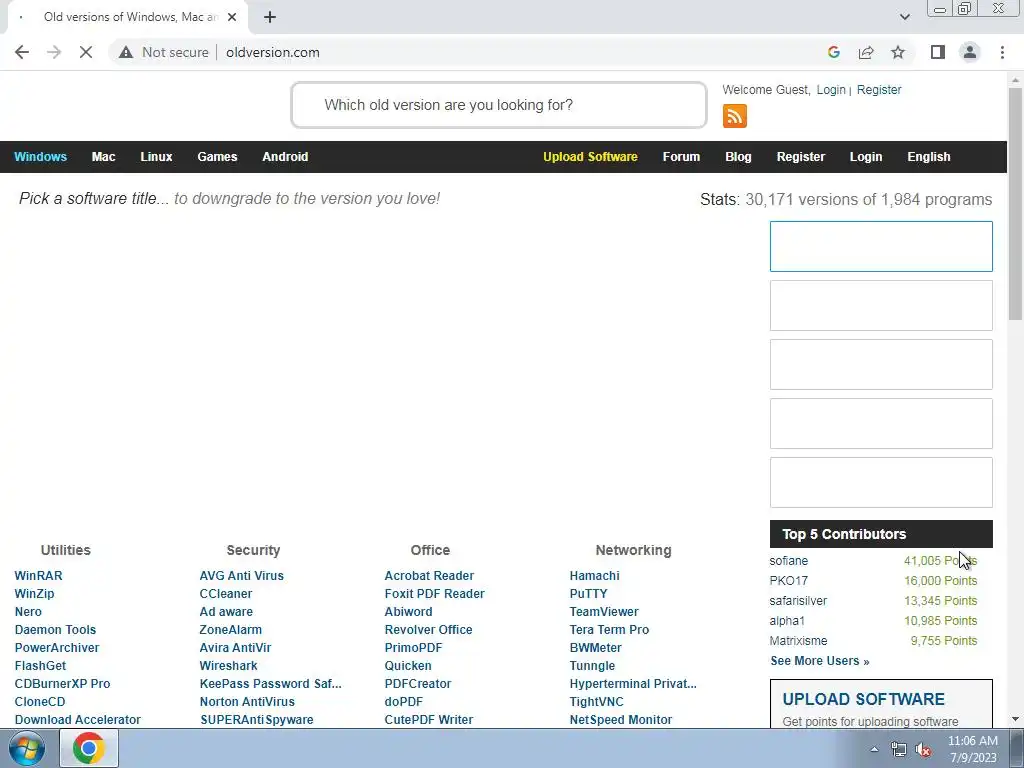Image resolution: width=1024 pixels, height=768 pixels.
Task: Close the Old versions tab
Action: tap(232, 17)
